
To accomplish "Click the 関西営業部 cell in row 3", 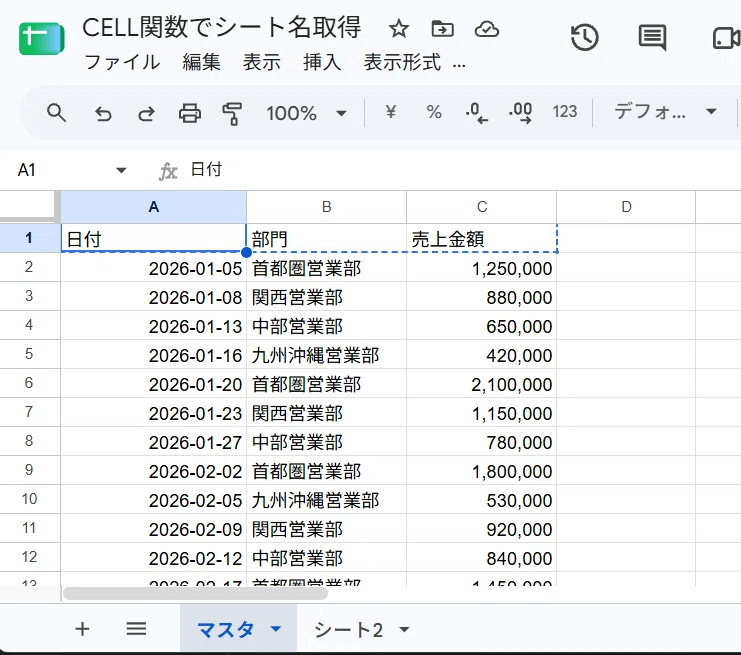I will pos(327,297).
